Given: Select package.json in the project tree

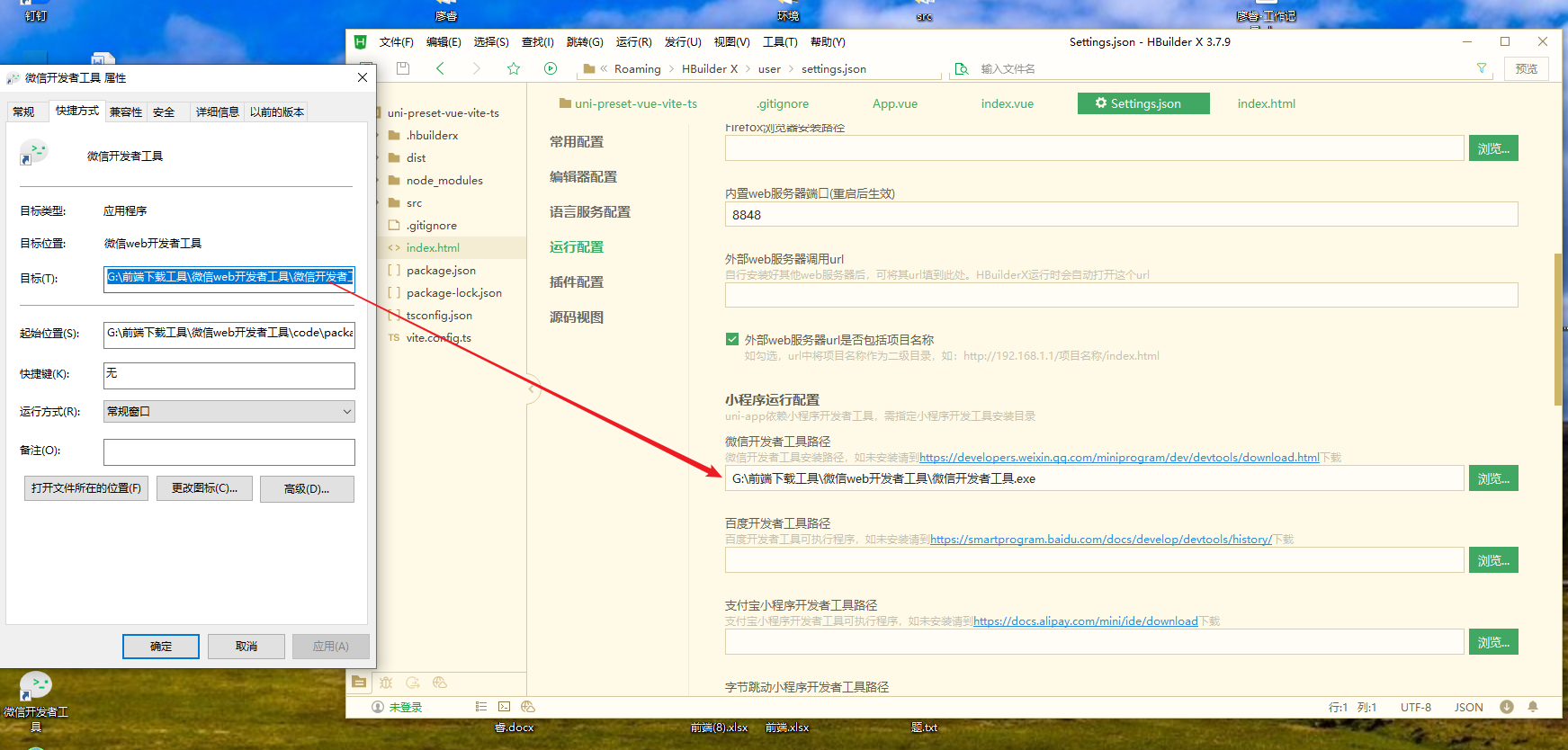Looking at the screenshot, I should pyautogui.click(x=441, y=270).
